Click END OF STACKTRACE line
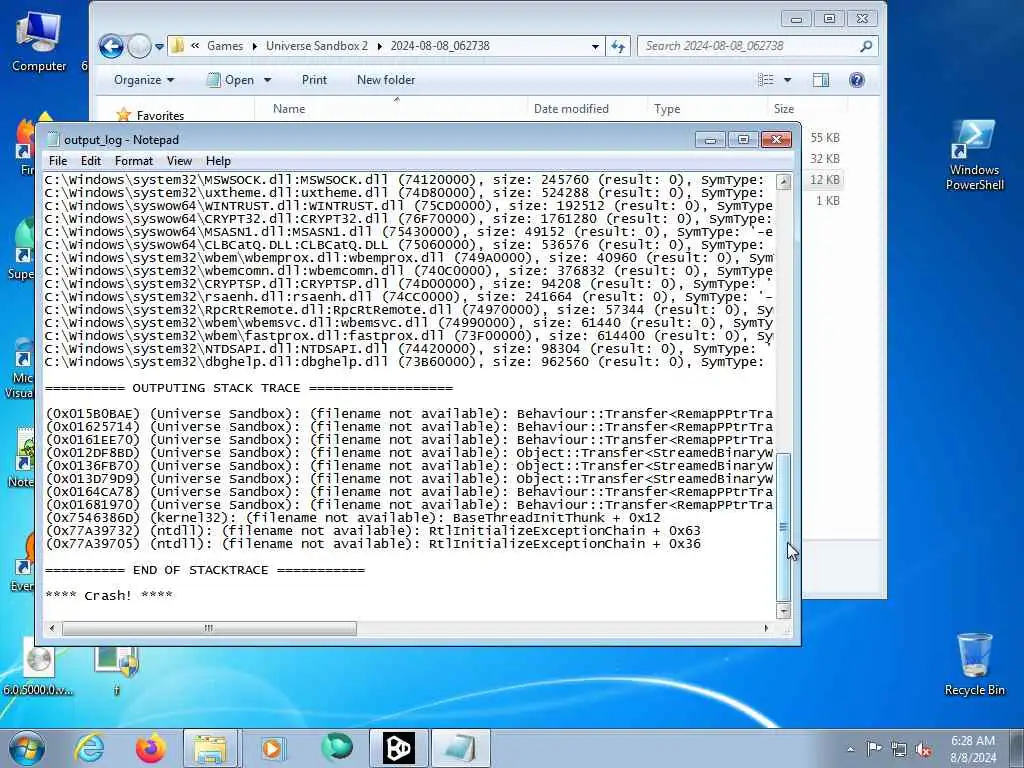Screen dimensions: 1024x768 pos(204,569)
